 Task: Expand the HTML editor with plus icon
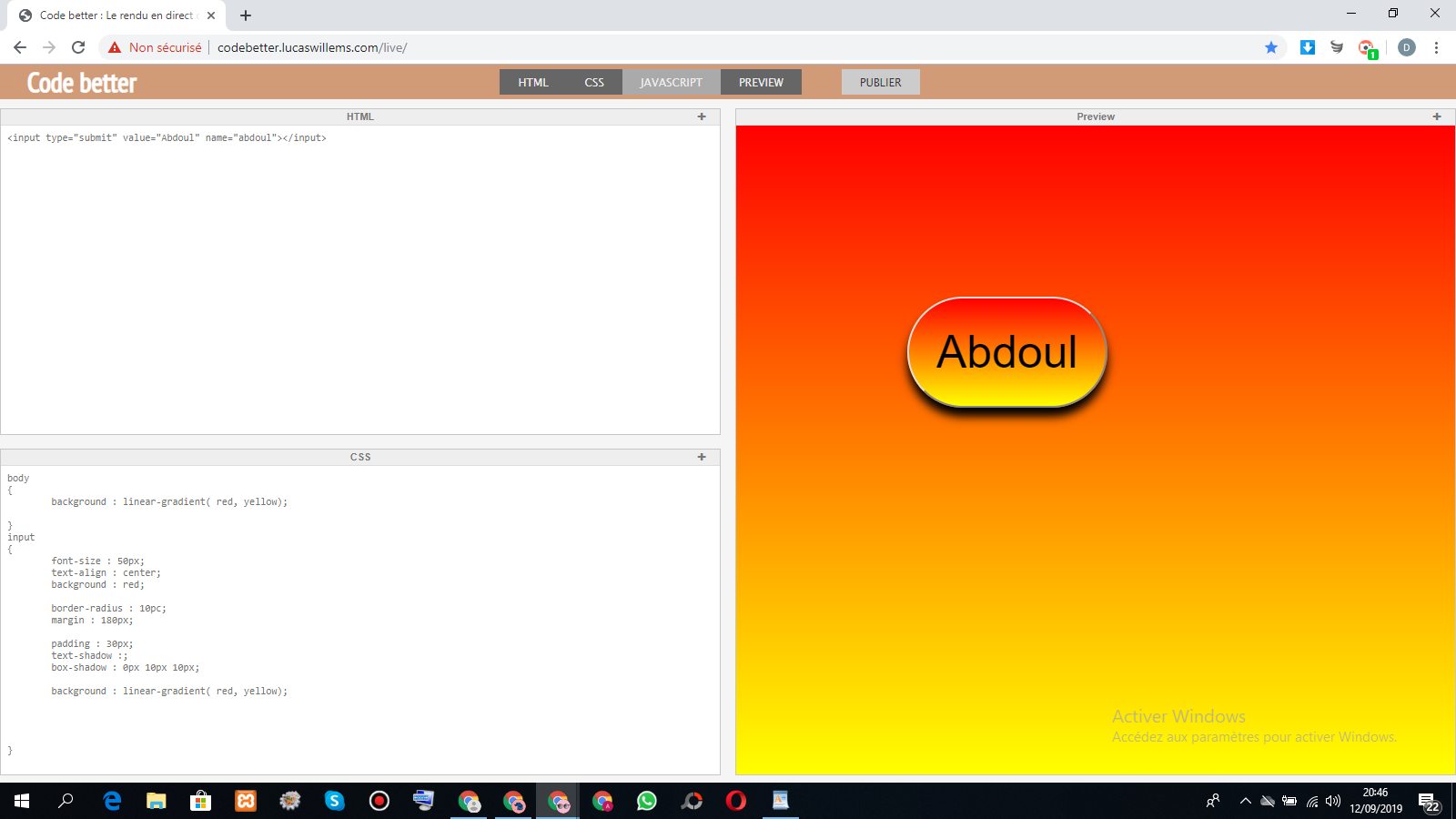click(x=702, y=116)
